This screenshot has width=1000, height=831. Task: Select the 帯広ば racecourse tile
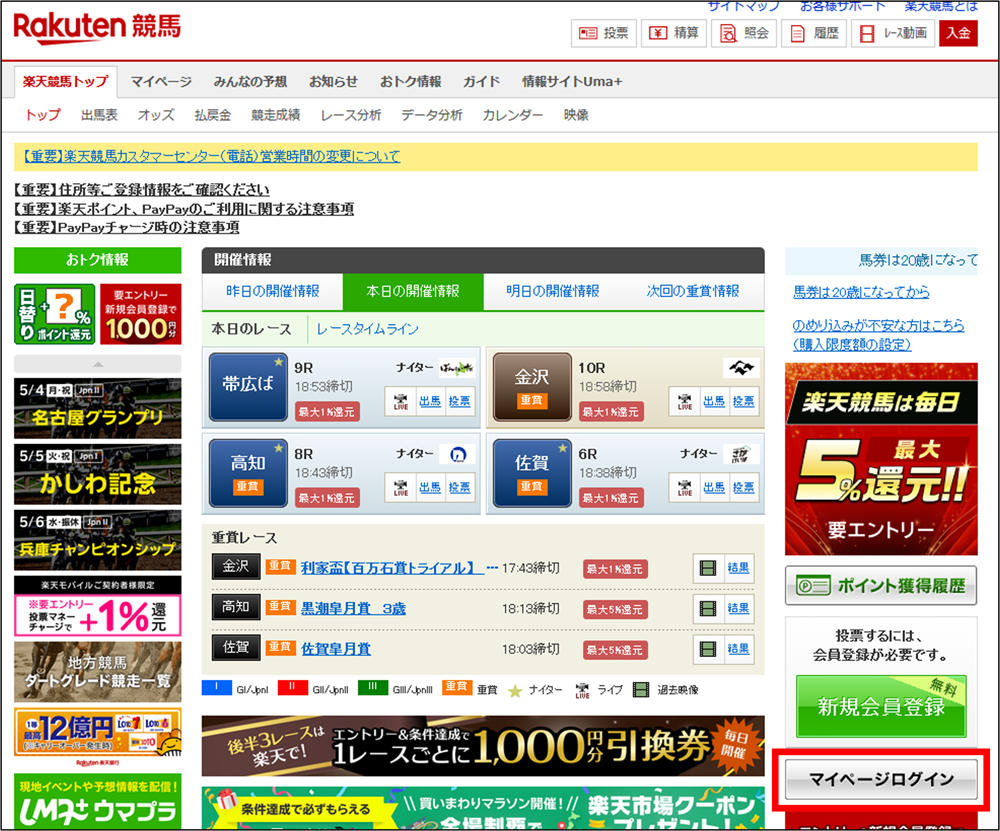[x=247, y=386]
